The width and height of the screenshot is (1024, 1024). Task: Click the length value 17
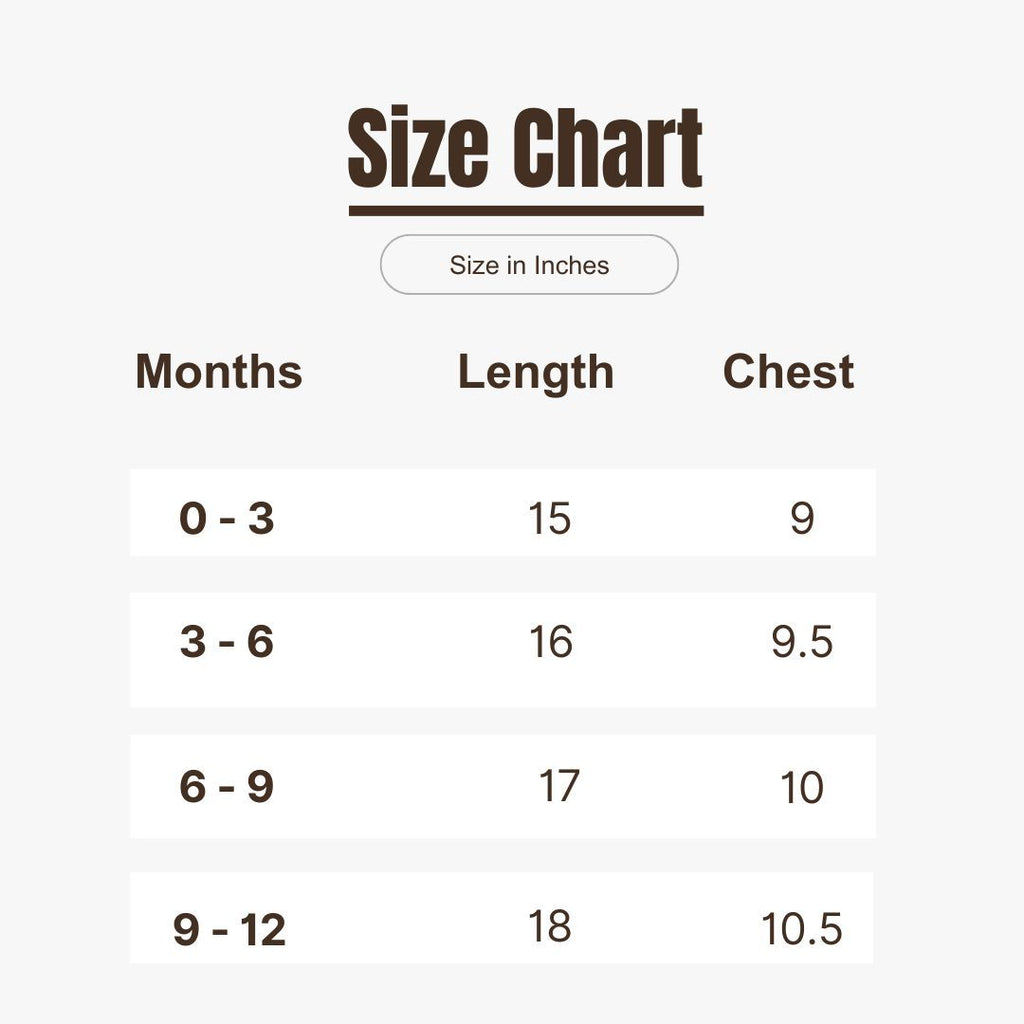pyautogui.click(x=559, y=786)
